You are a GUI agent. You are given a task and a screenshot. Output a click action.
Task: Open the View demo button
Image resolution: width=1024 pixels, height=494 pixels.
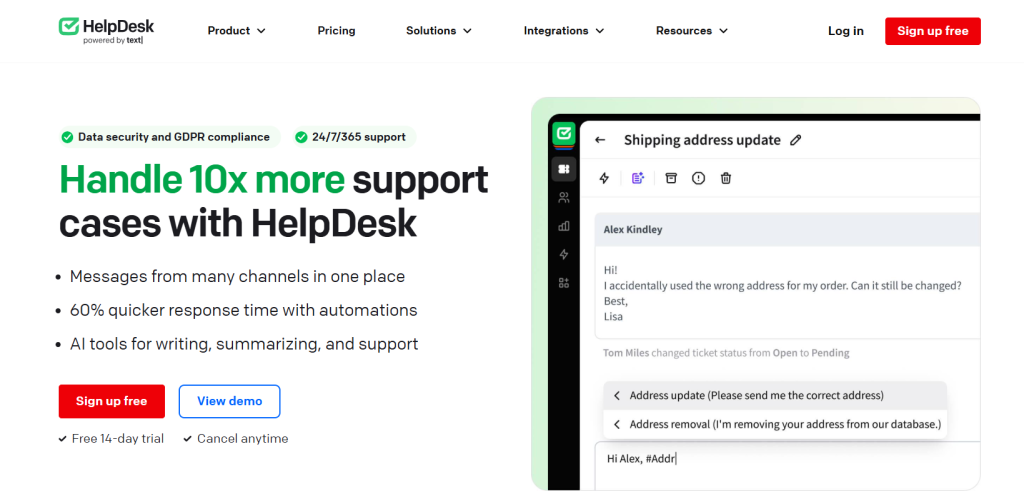[x=229, y=401]
